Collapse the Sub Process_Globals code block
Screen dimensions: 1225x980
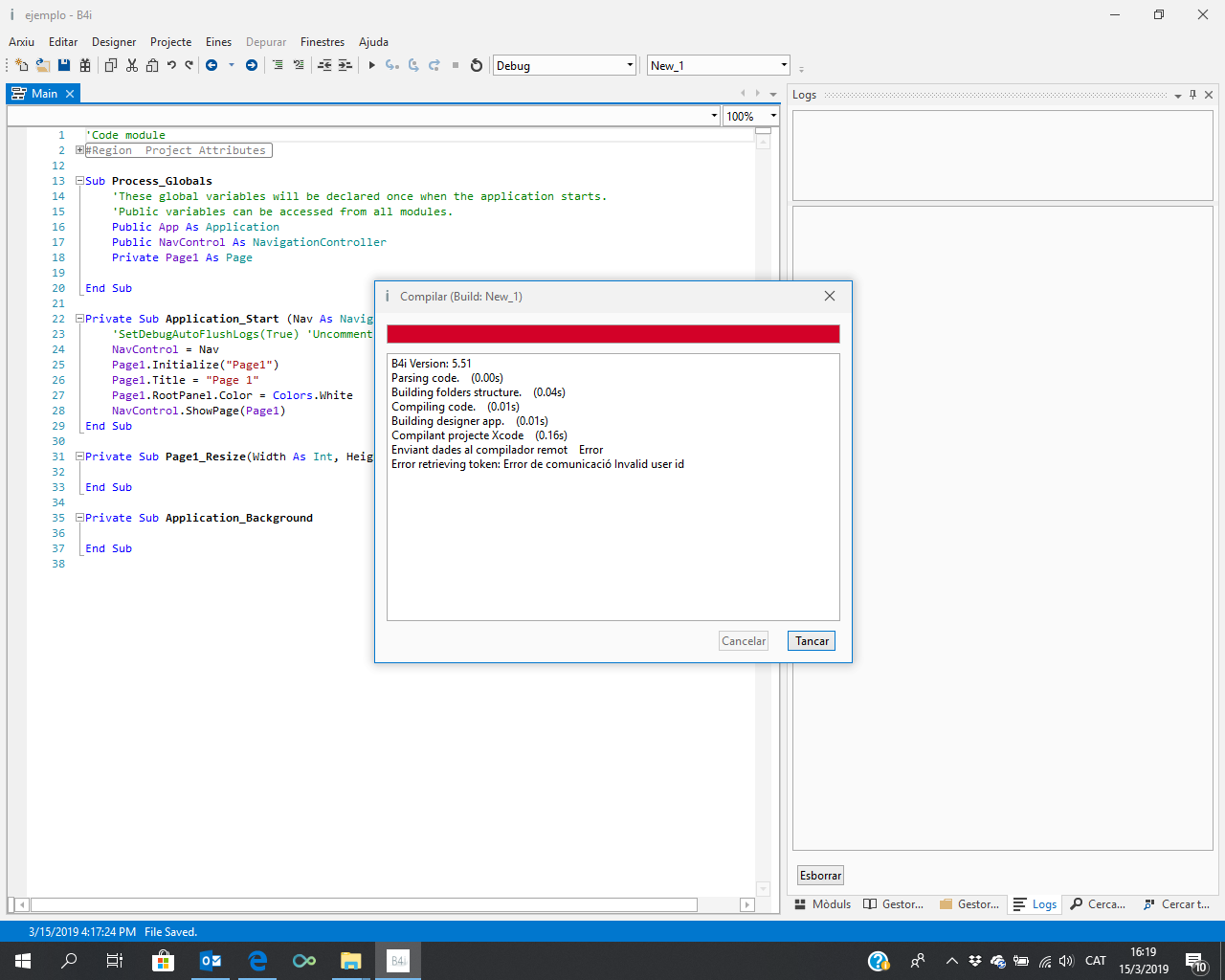(80, 181)
